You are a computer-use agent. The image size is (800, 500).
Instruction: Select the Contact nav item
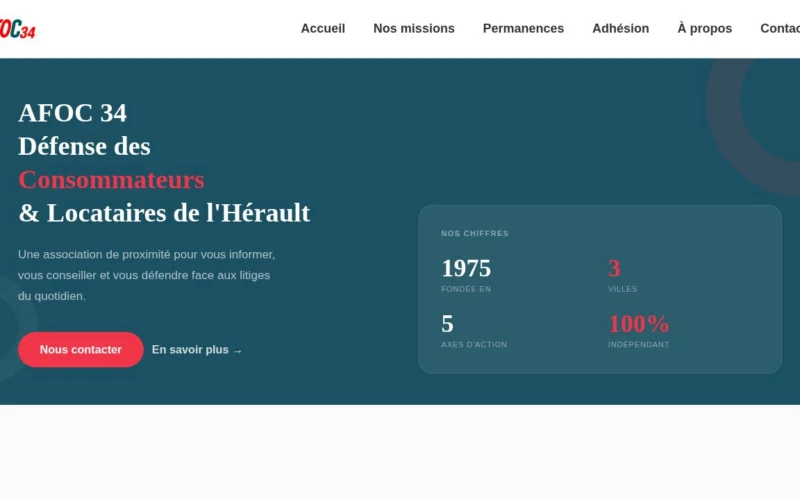click(780, 29)
